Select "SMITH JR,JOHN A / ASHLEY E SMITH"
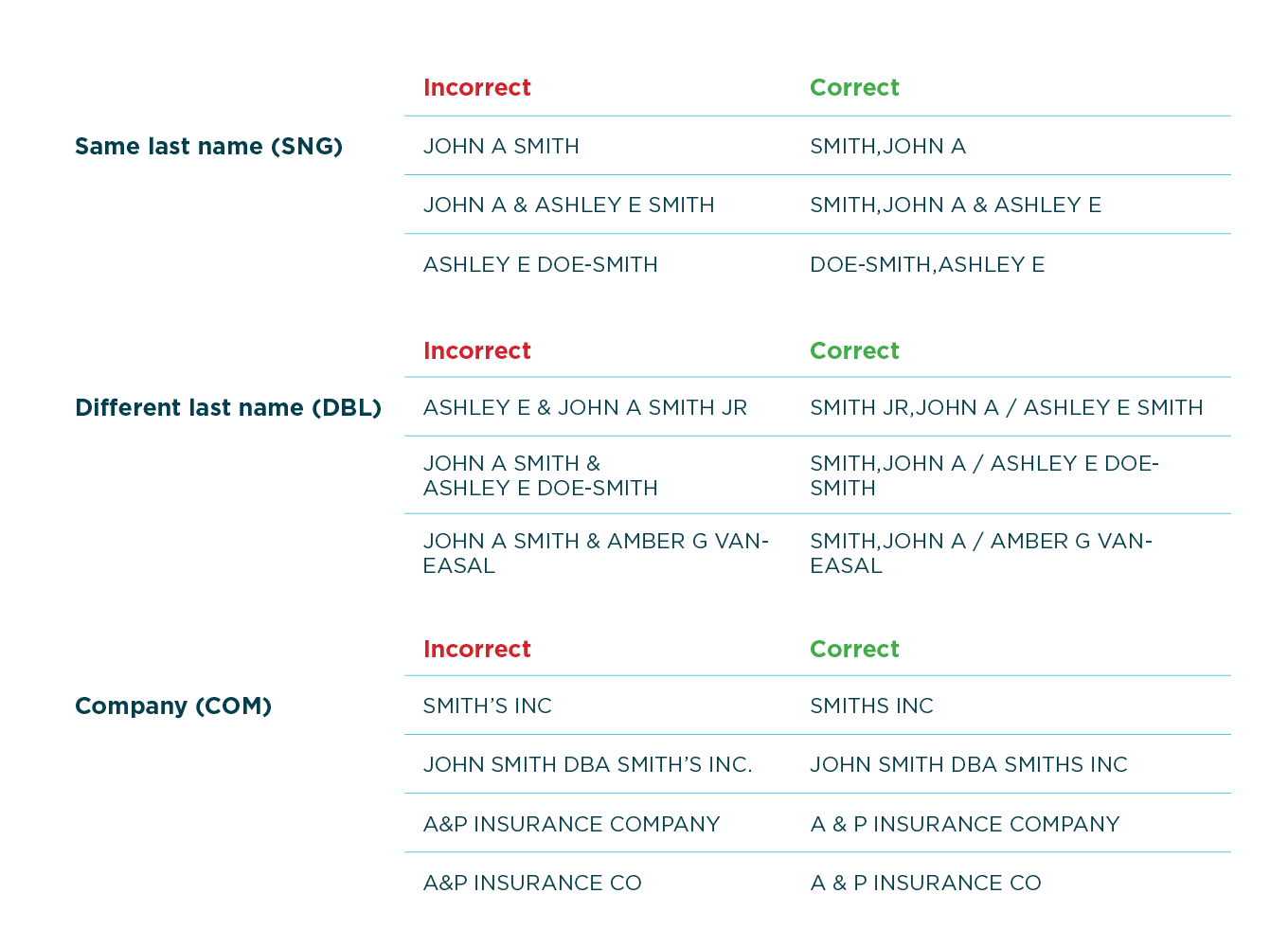The width and height of the screenshot is (1288, 947). 1006,408
